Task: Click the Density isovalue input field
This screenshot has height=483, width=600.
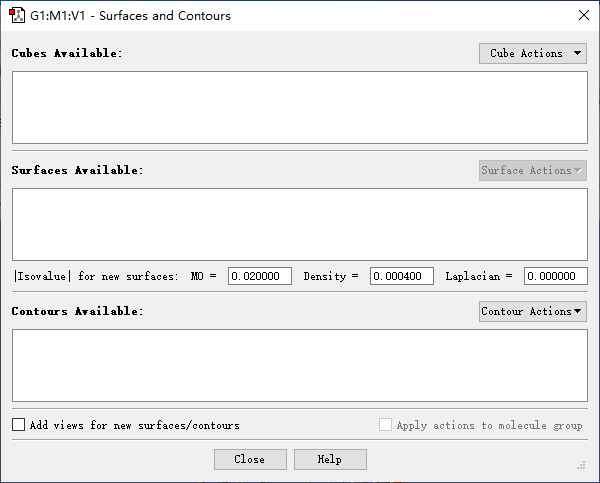Action: 401,276
